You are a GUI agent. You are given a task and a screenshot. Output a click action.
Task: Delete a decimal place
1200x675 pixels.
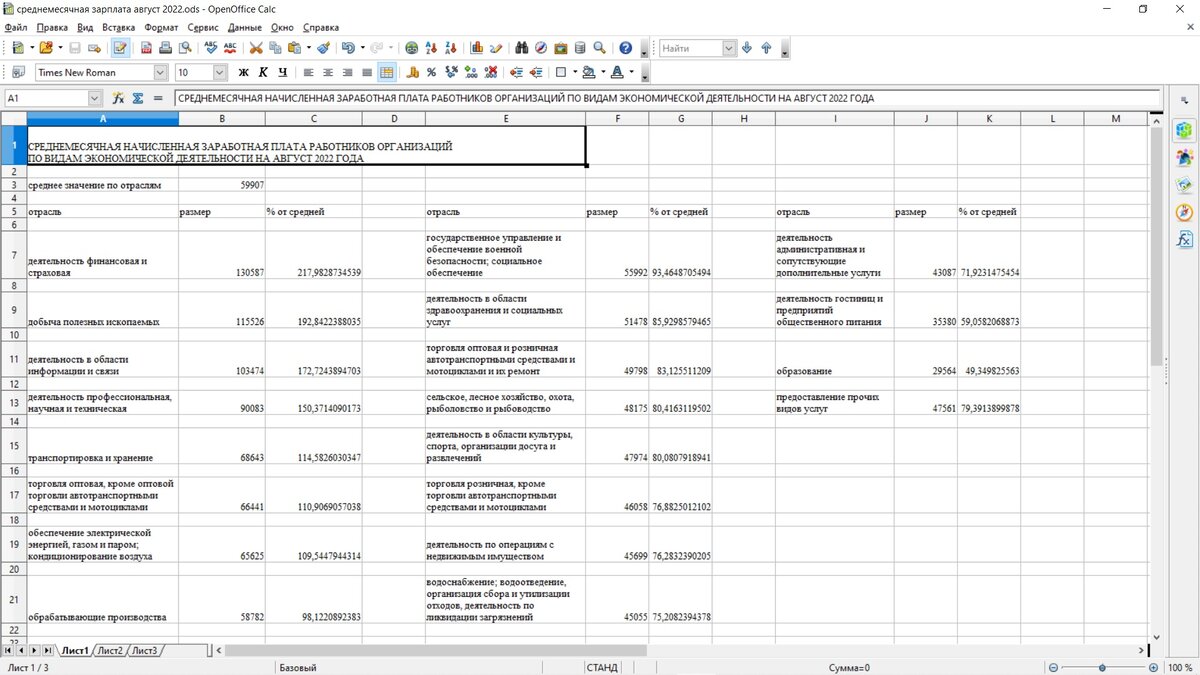pyautogui.click(x=490, y=72)
